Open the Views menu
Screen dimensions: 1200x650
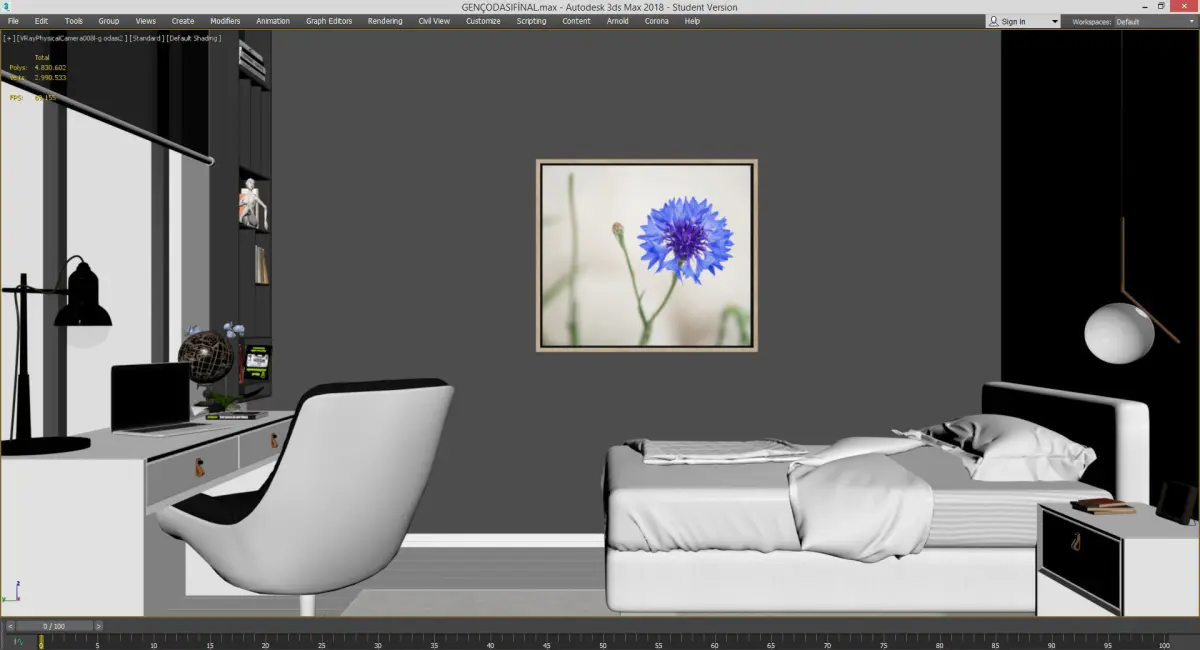[146, 21]
